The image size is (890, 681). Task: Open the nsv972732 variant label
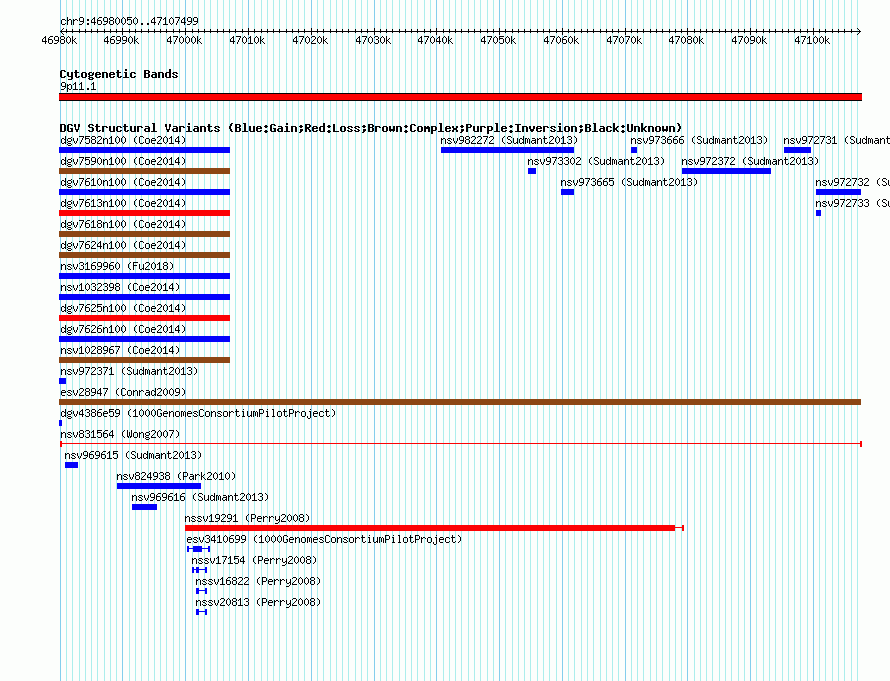(x=852, y=182)
